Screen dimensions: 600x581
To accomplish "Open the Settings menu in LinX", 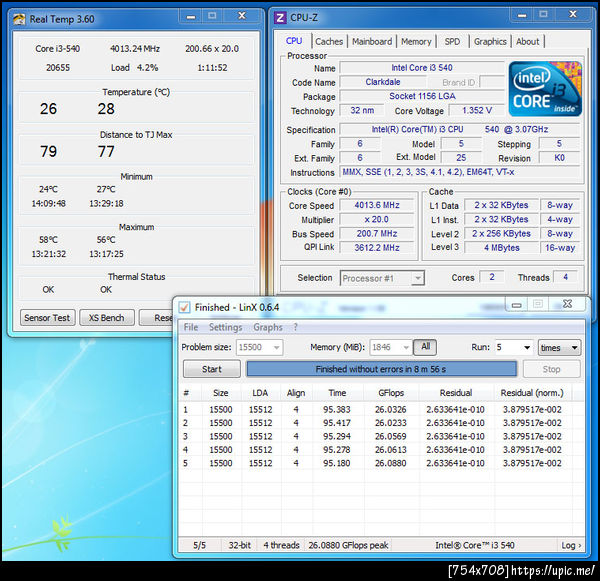I will pyautogui.click(x=225, y=327).
